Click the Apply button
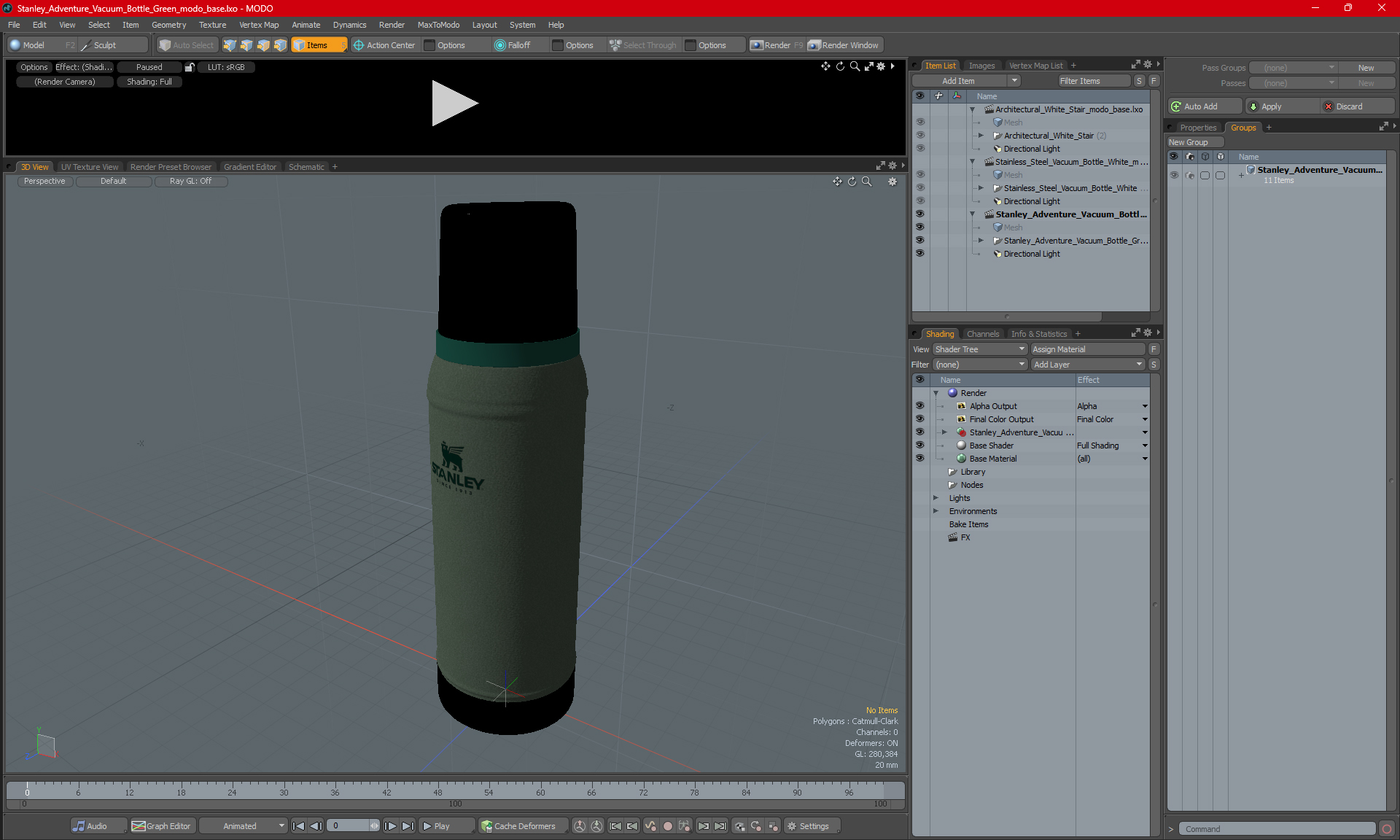Image resolution: width=1400 pixels, height=840 pixels. coord(1283,106)
